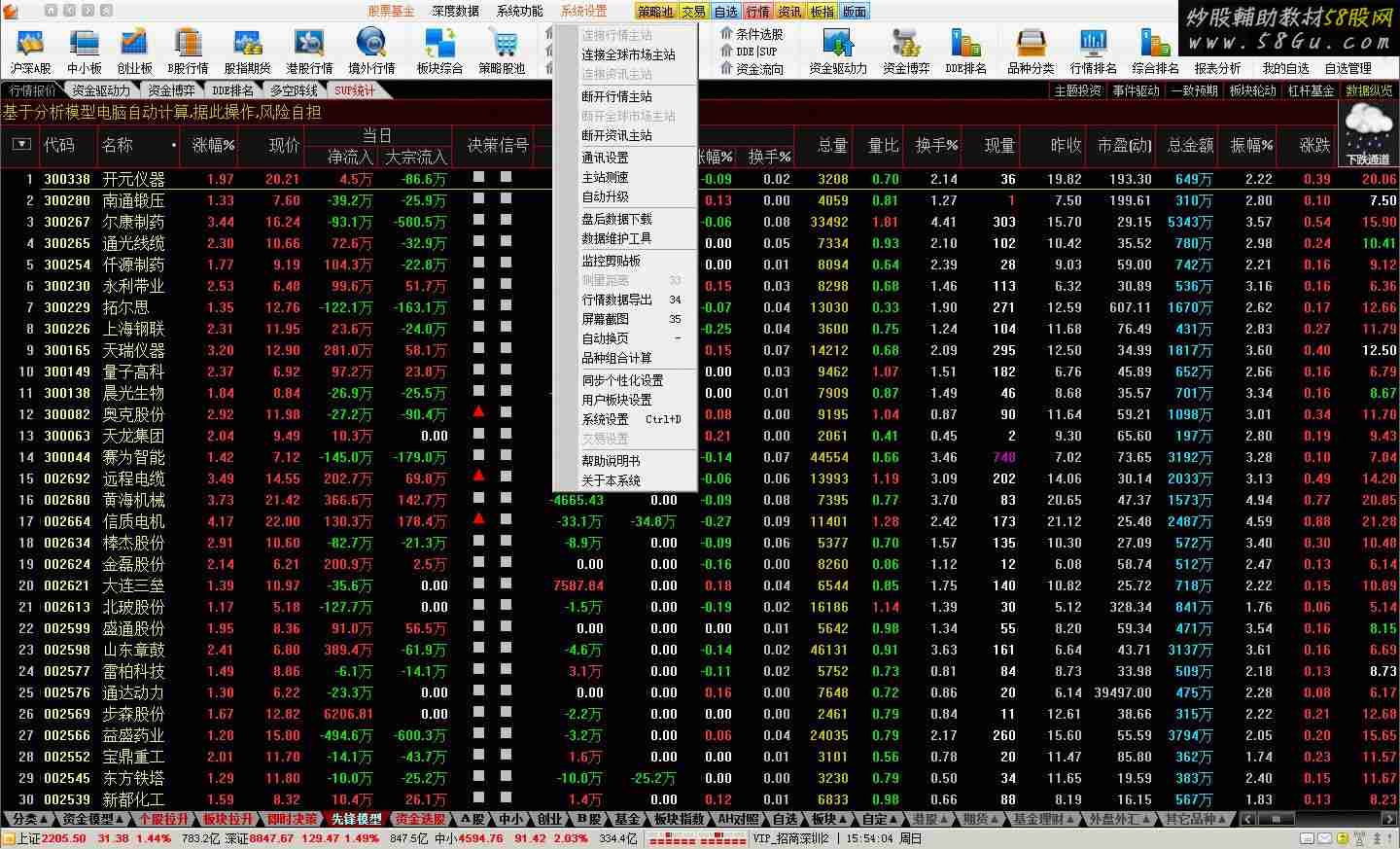This screenshot has width=1400, height=849.
Task: Switch to the 多空阵线 tab
Action: (294, 90)
